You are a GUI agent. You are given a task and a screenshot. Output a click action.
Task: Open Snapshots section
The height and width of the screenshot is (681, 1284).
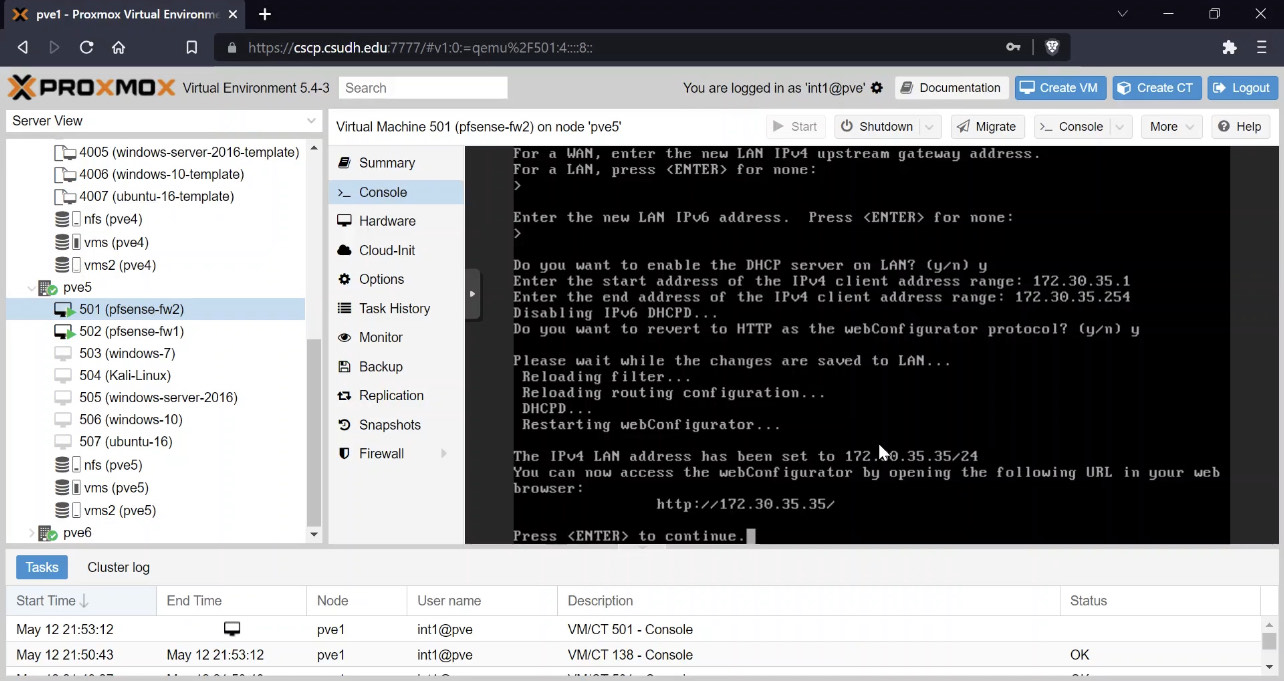(x=389, y=425)
